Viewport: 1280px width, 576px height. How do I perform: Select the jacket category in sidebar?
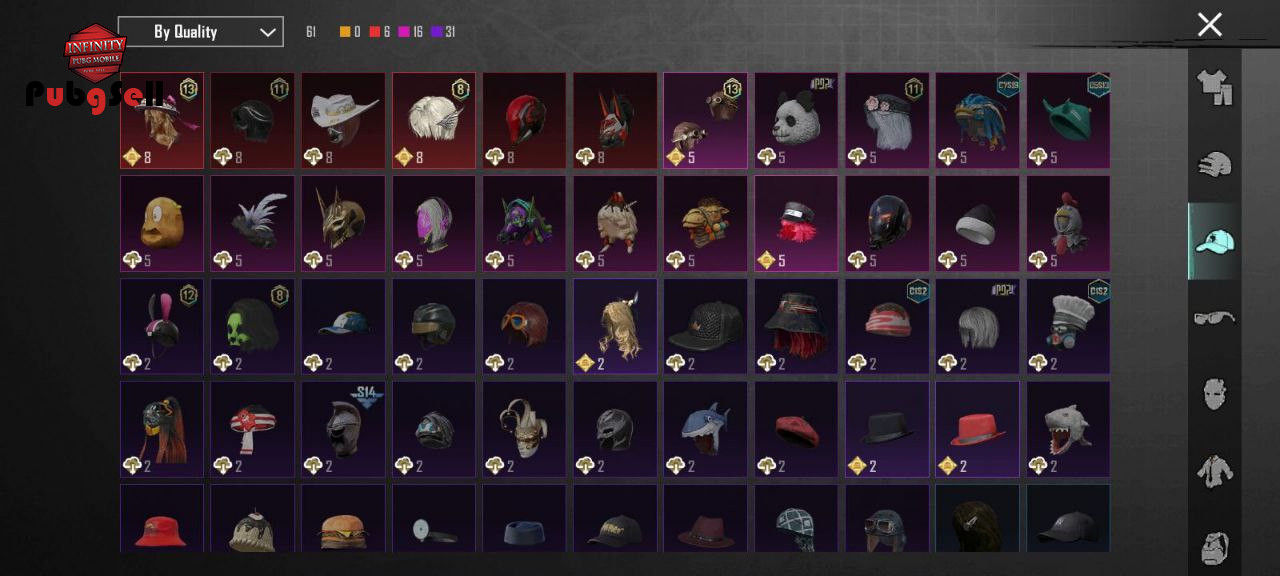click(x=1214, y=470)
